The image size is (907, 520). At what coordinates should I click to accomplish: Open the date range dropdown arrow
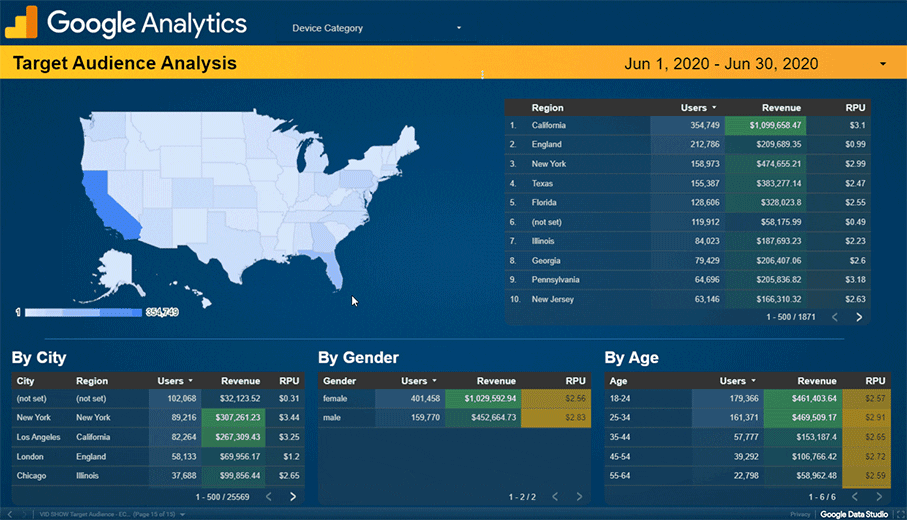883,64
